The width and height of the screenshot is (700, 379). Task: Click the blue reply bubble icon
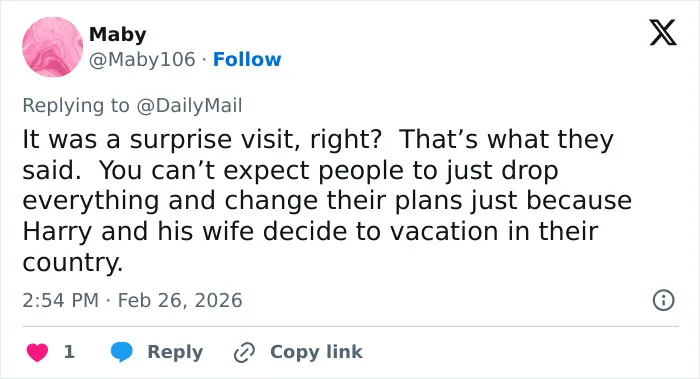(x=121, y=352)
